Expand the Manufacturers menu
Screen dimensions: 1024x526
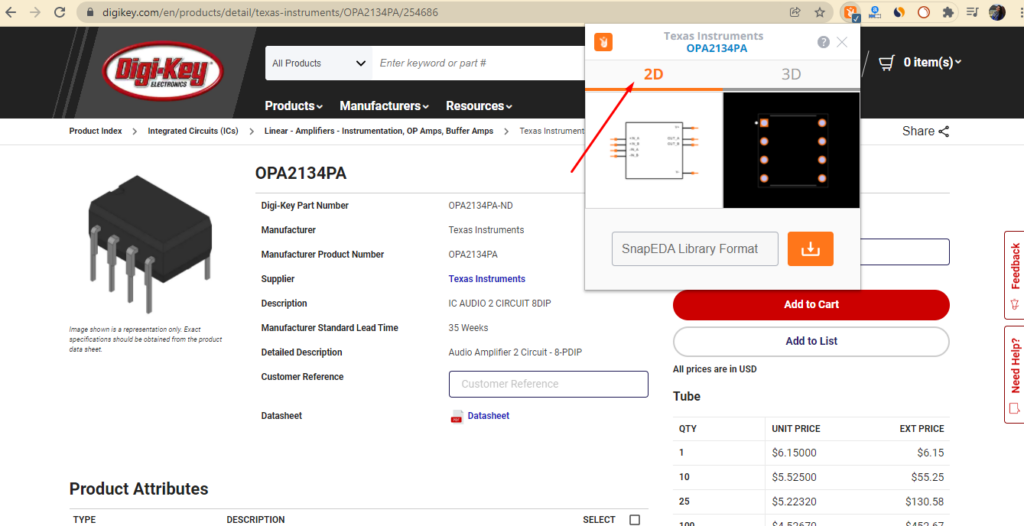click(x=384, y=106)
